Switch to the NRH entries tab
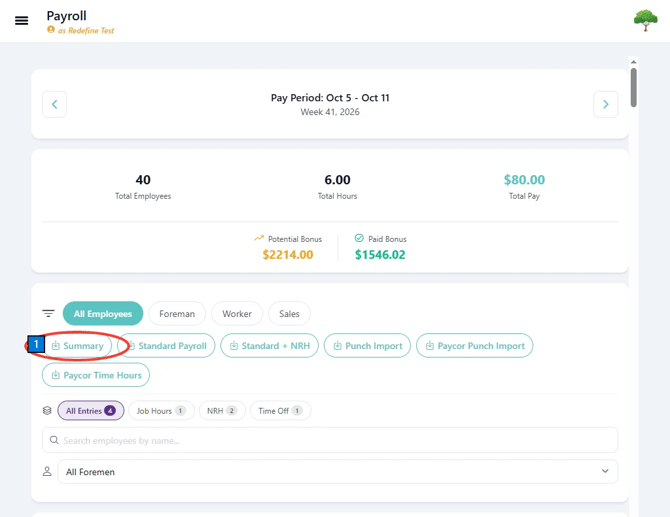This screenshot has height=517, width=670. click(222, 411)
